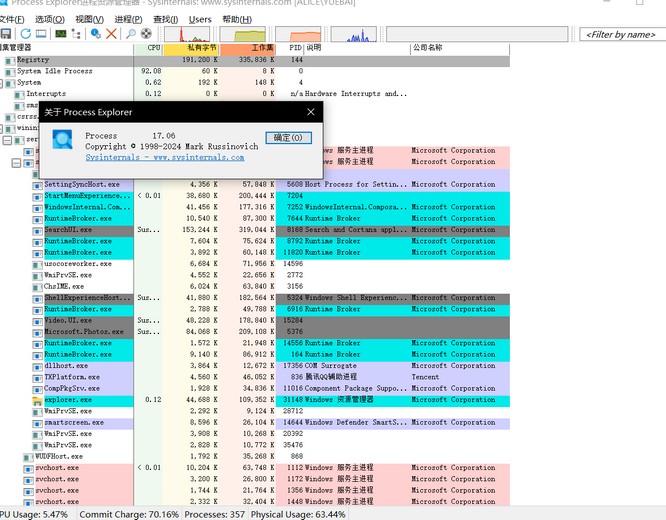
Task: Click the Refresh toolbar icon
Action: (23, 34)
